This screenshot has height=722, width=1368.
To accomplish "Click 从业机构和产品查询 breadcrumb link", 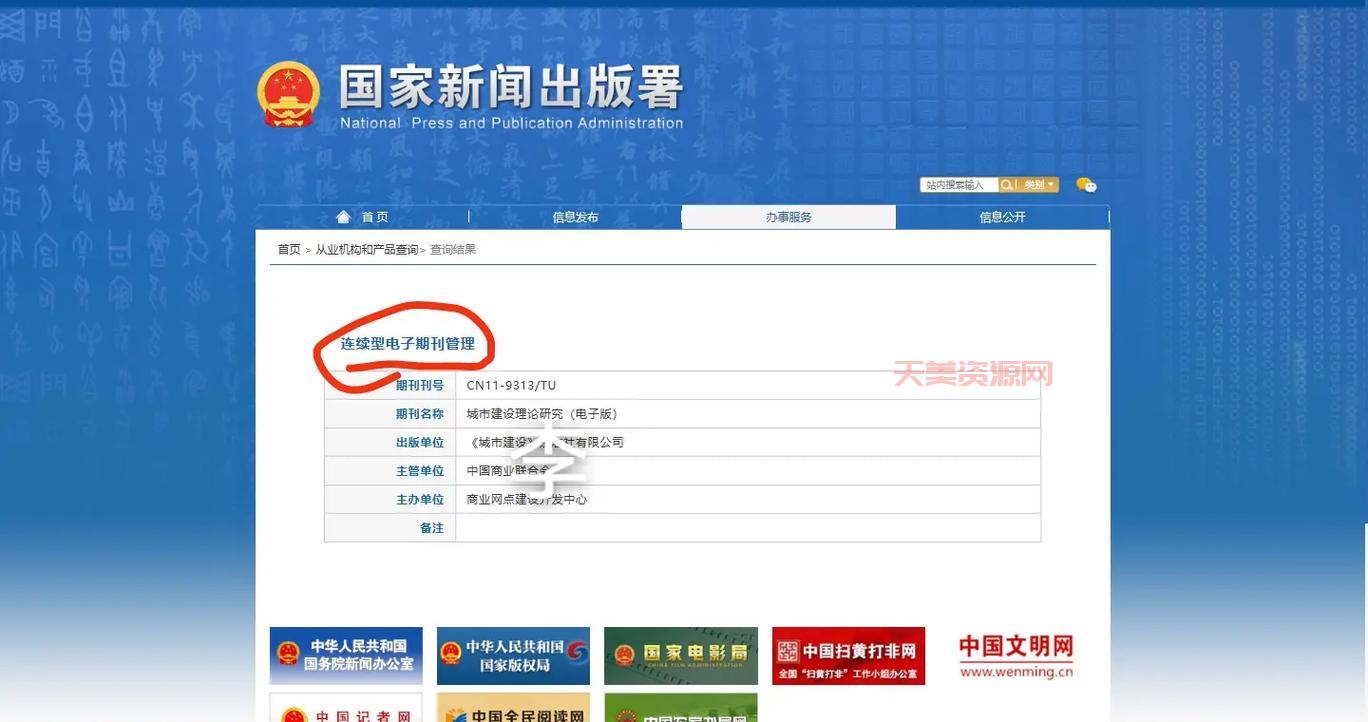I will (367, 250).
